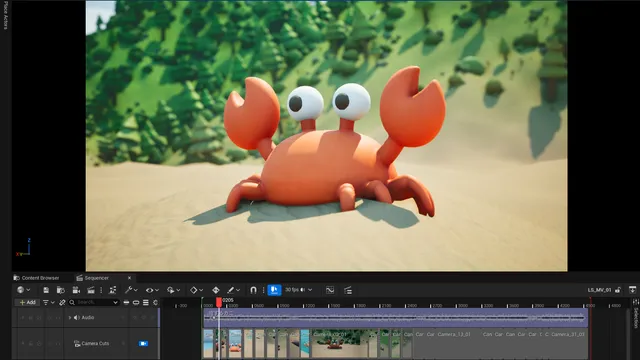The image size is (640, 360).
Task: Click the XYZ axis gizmo in viewport
Action: point(24,248)
